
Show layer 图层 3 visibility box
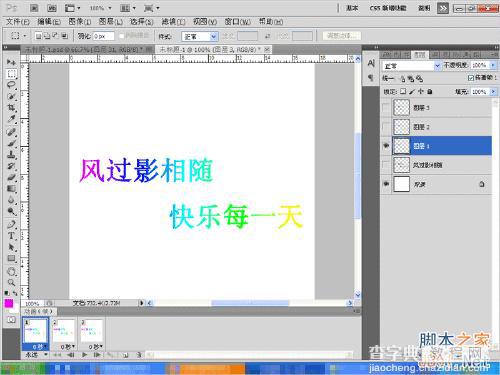pos(386,108)
